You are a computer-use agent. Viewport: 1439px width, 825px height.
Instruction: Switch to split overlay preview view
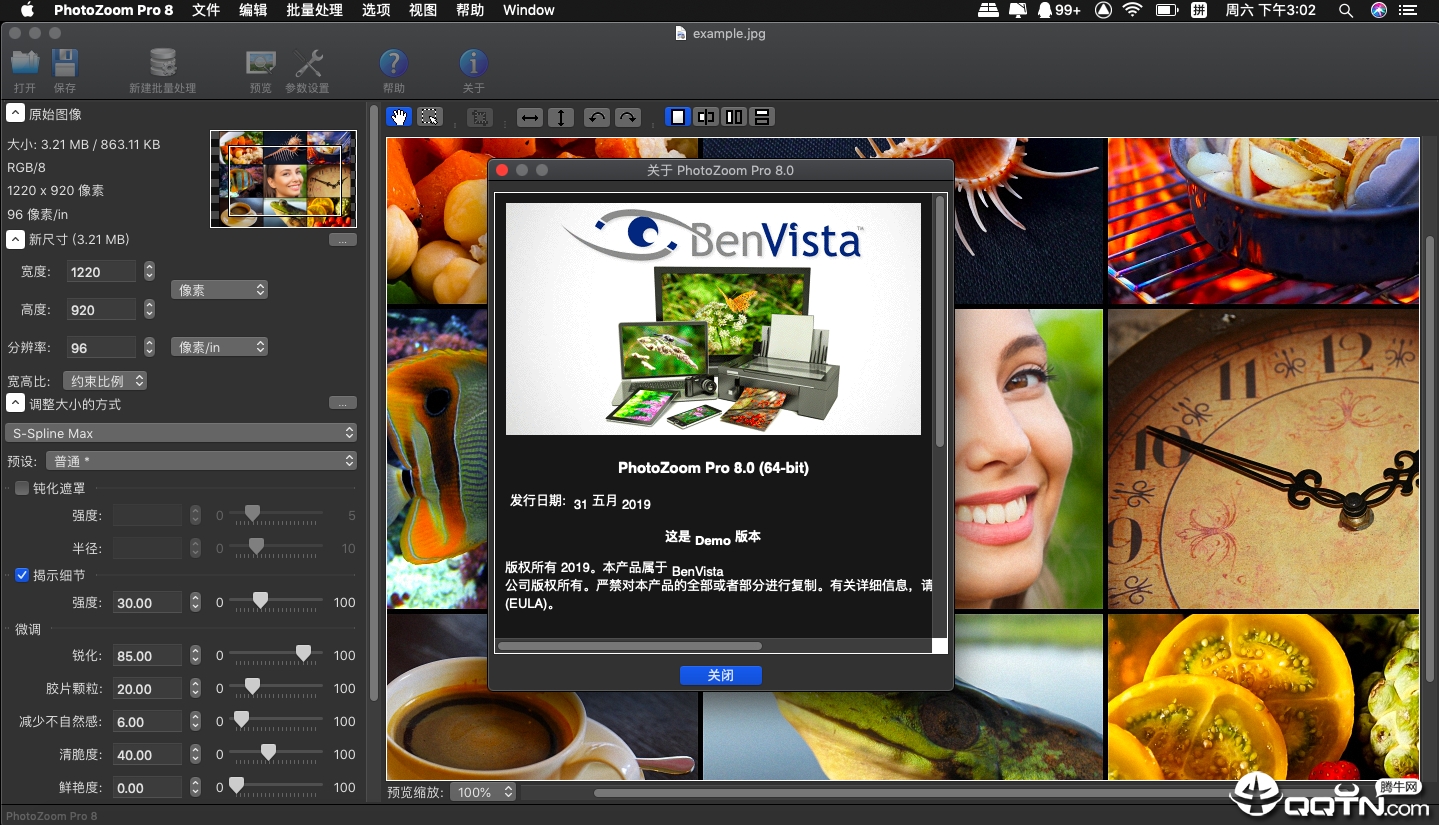(706, 117)
